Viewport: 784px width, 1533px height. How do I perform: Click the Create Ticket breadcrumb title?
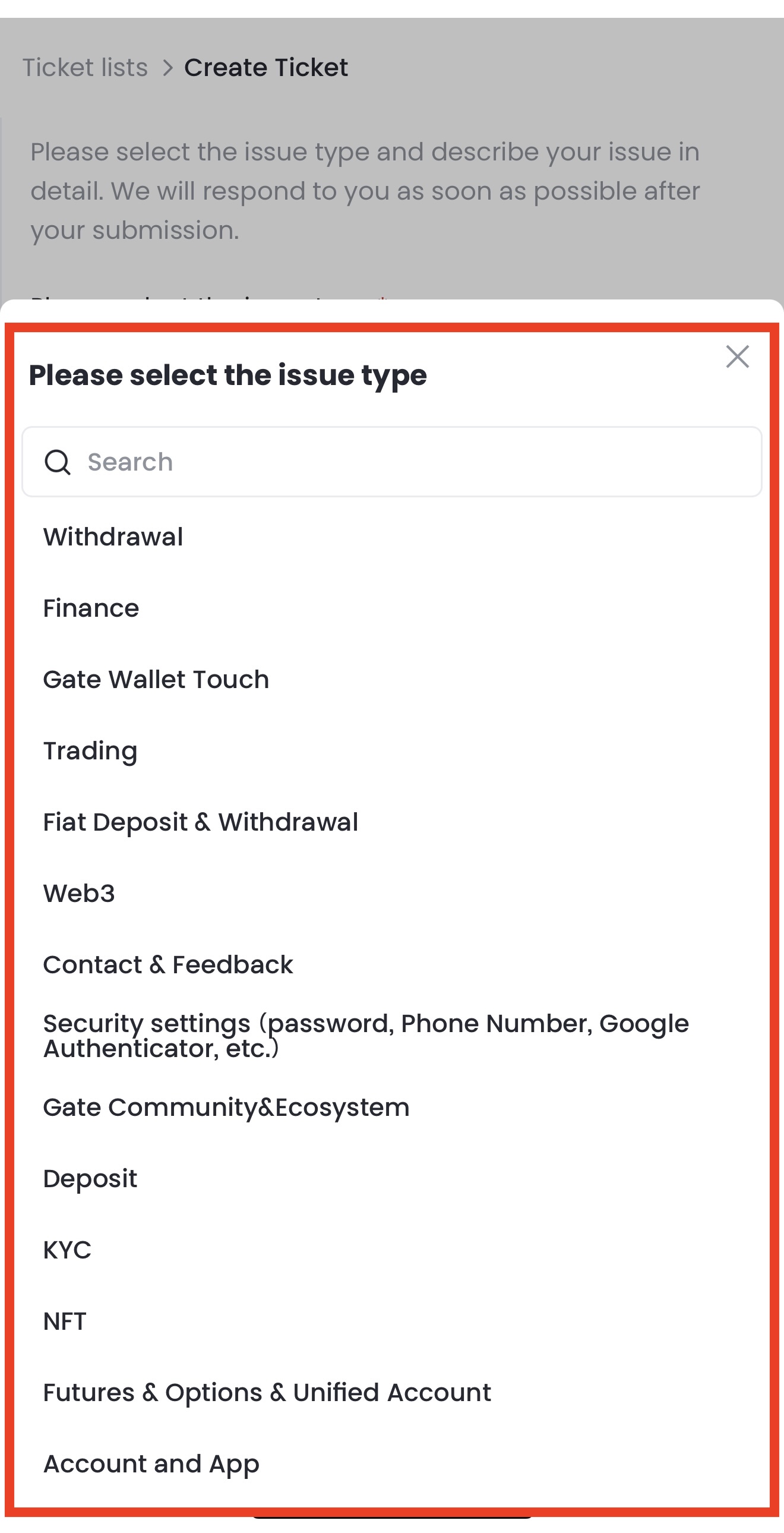click(x=266, y=68)
